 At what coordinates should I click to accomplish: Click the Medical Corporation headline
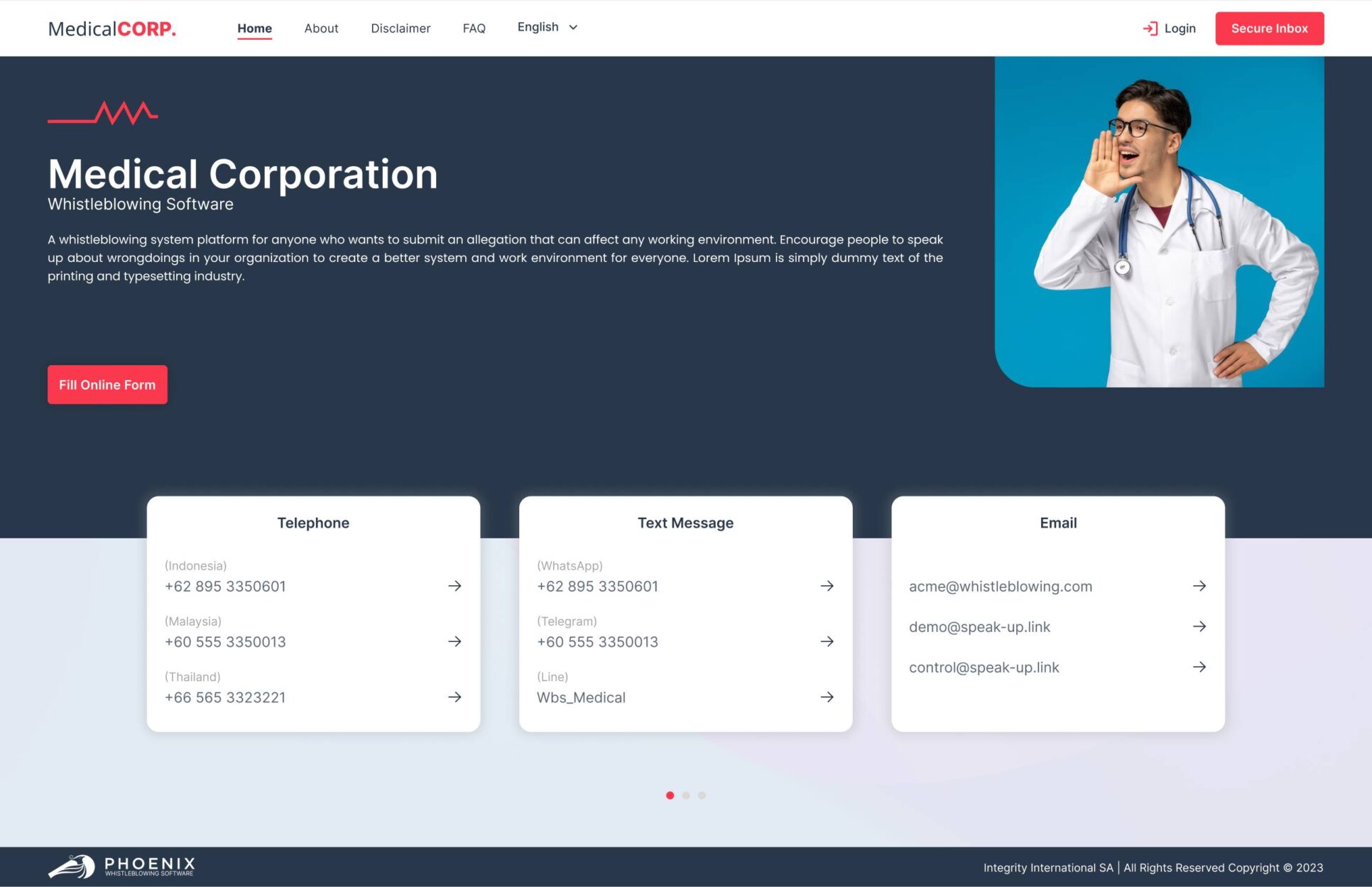tap(242, 174)
